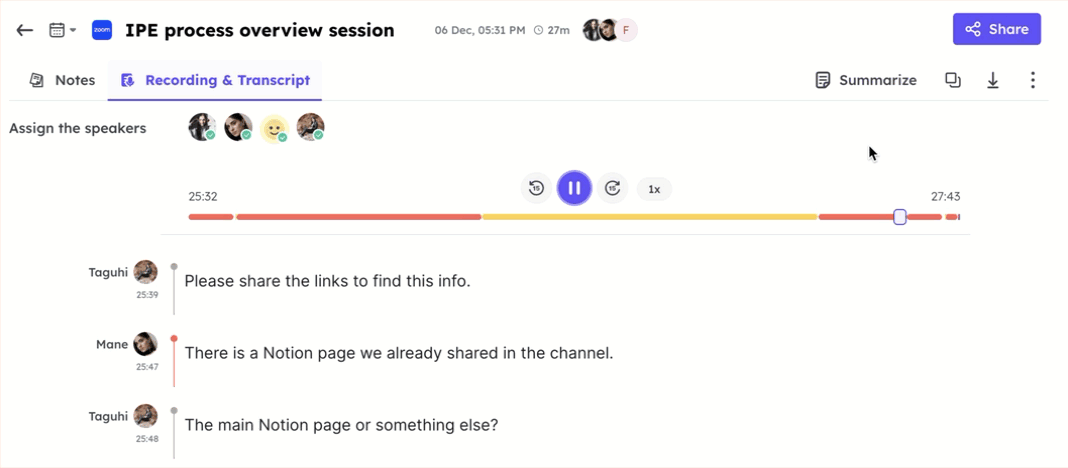Click the 06 Dec, 05:31 PM date
Viewport: 1068px width, 468px height.
coord(480,30)
